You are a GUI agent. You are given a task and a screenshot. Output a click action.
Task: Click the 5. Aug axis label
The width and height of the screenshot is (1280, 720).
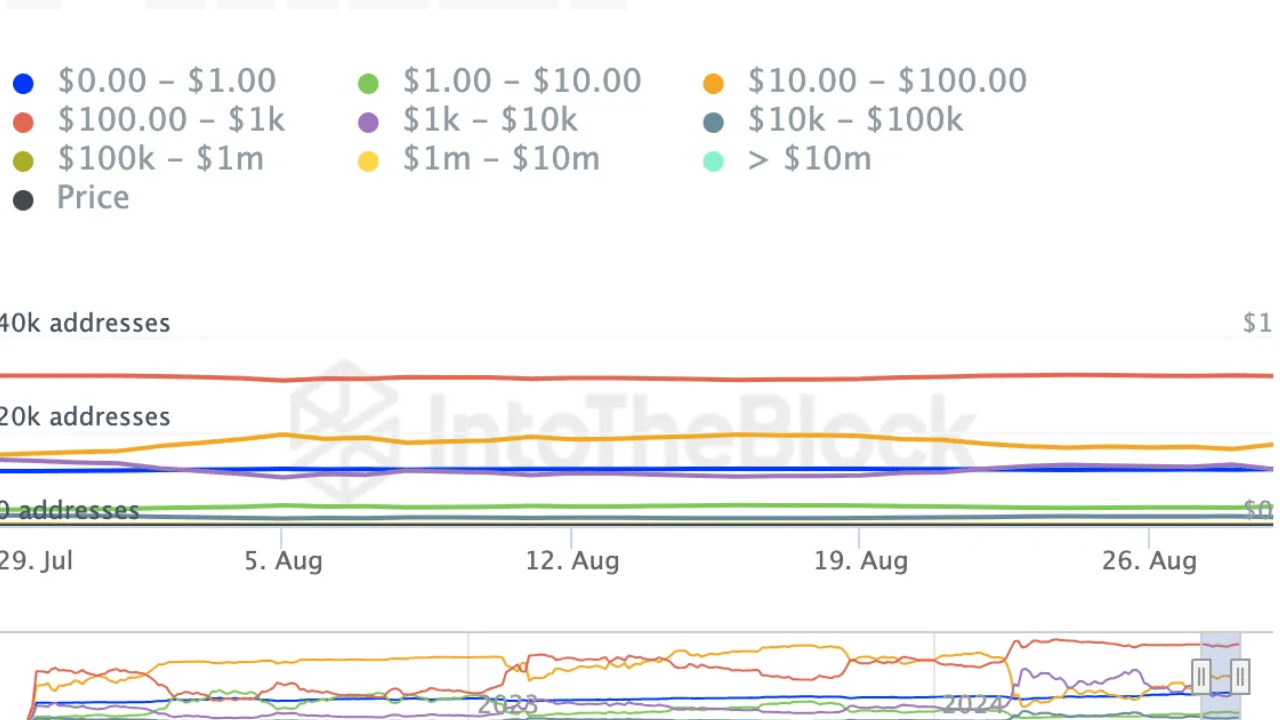pos(284,561)
